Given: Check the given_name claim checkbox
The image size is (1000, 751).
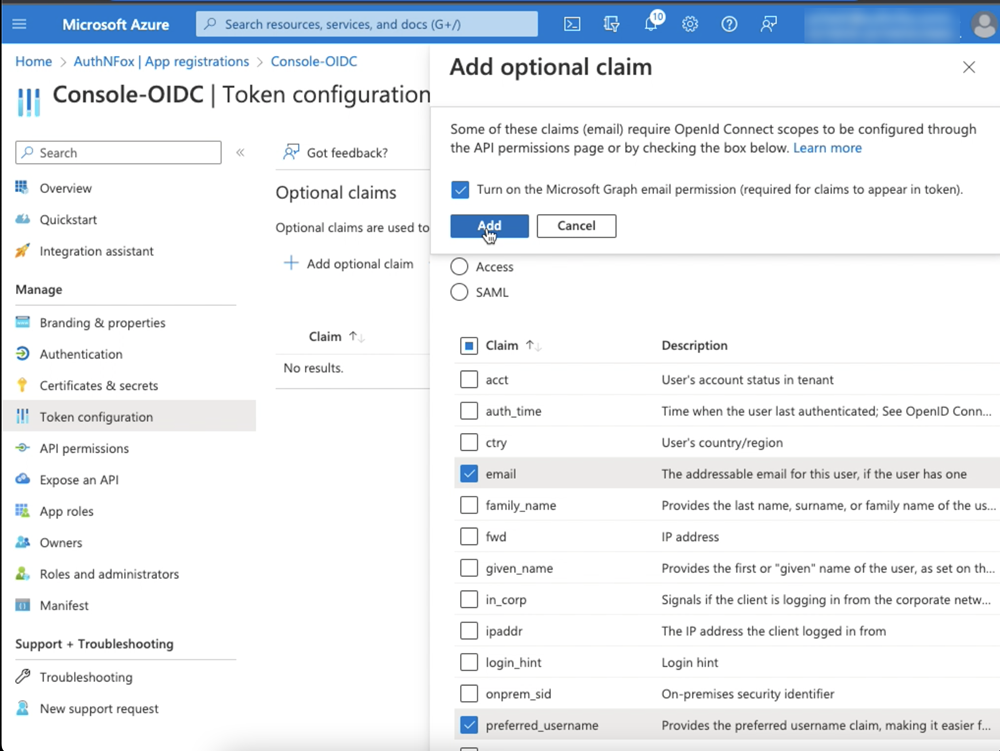Looking at the screenshot, I should 469,567.
